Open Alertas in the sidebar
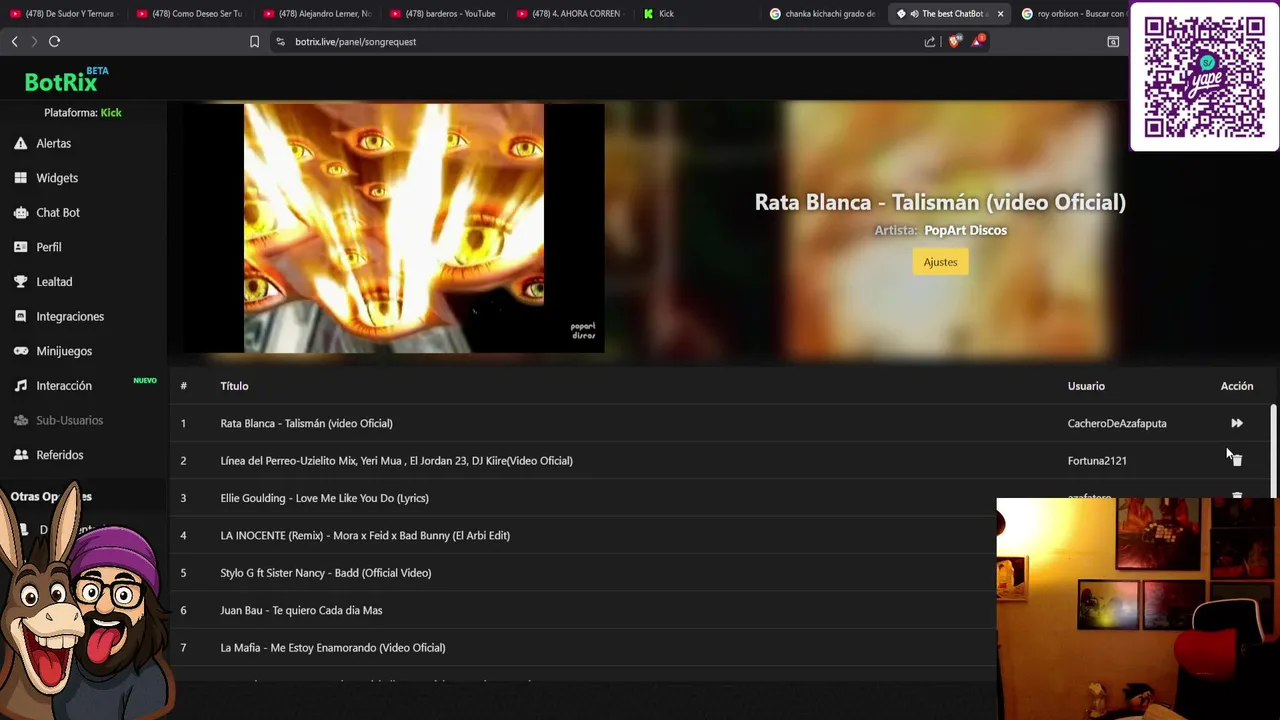 53,143
